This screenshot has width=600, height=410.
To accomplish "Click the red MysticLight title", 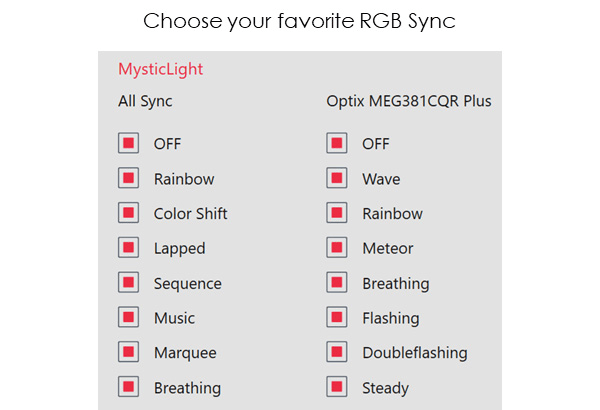I will tap(160, 70).
